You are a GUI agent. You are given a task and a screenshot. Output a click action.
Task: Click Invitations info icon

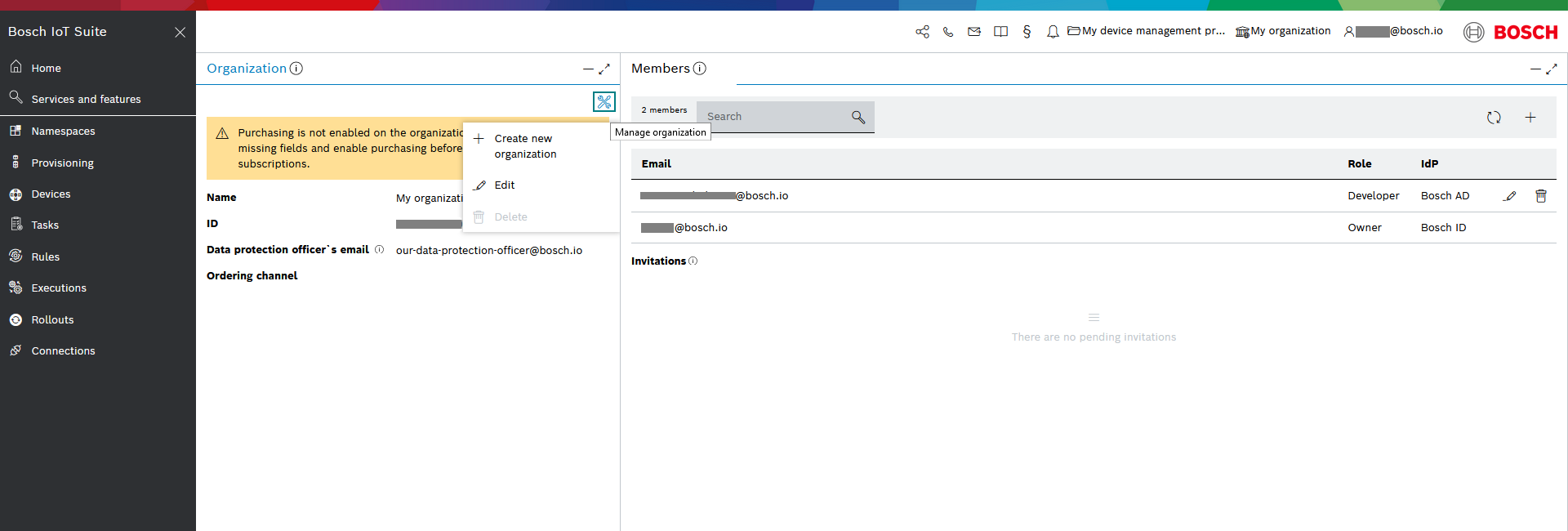tap(693, 261)
